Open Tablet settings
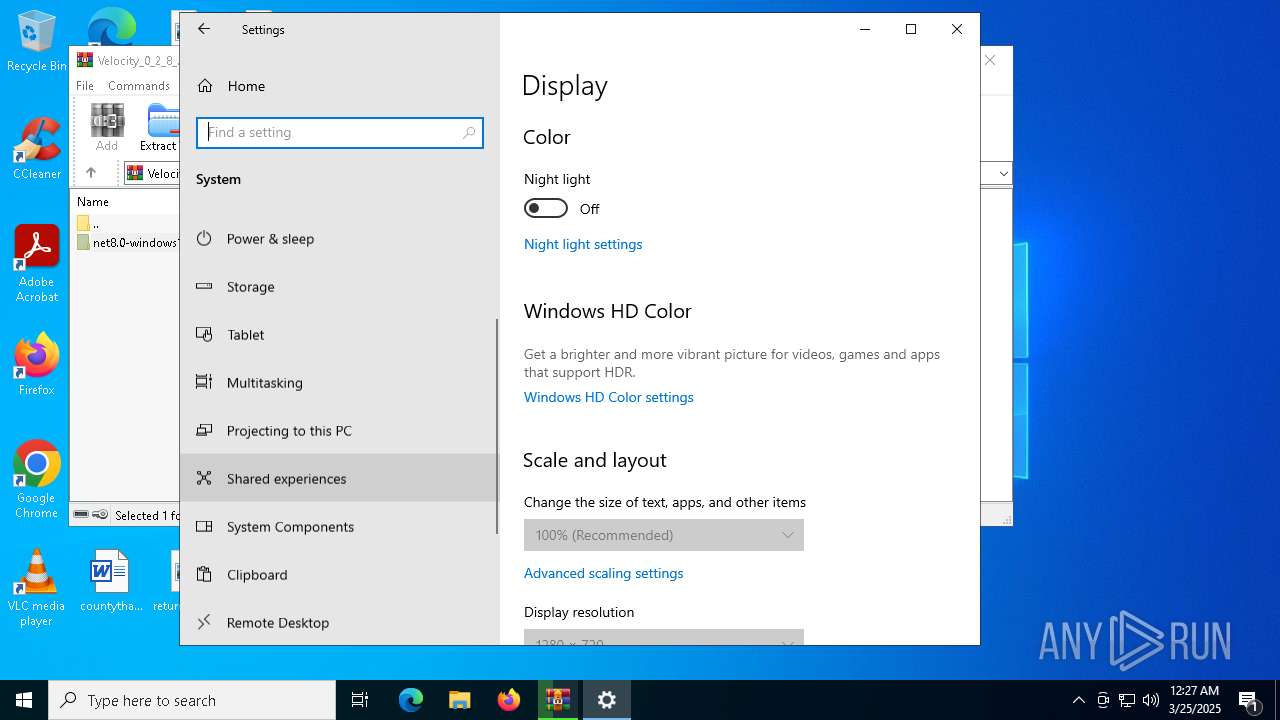 340,334
